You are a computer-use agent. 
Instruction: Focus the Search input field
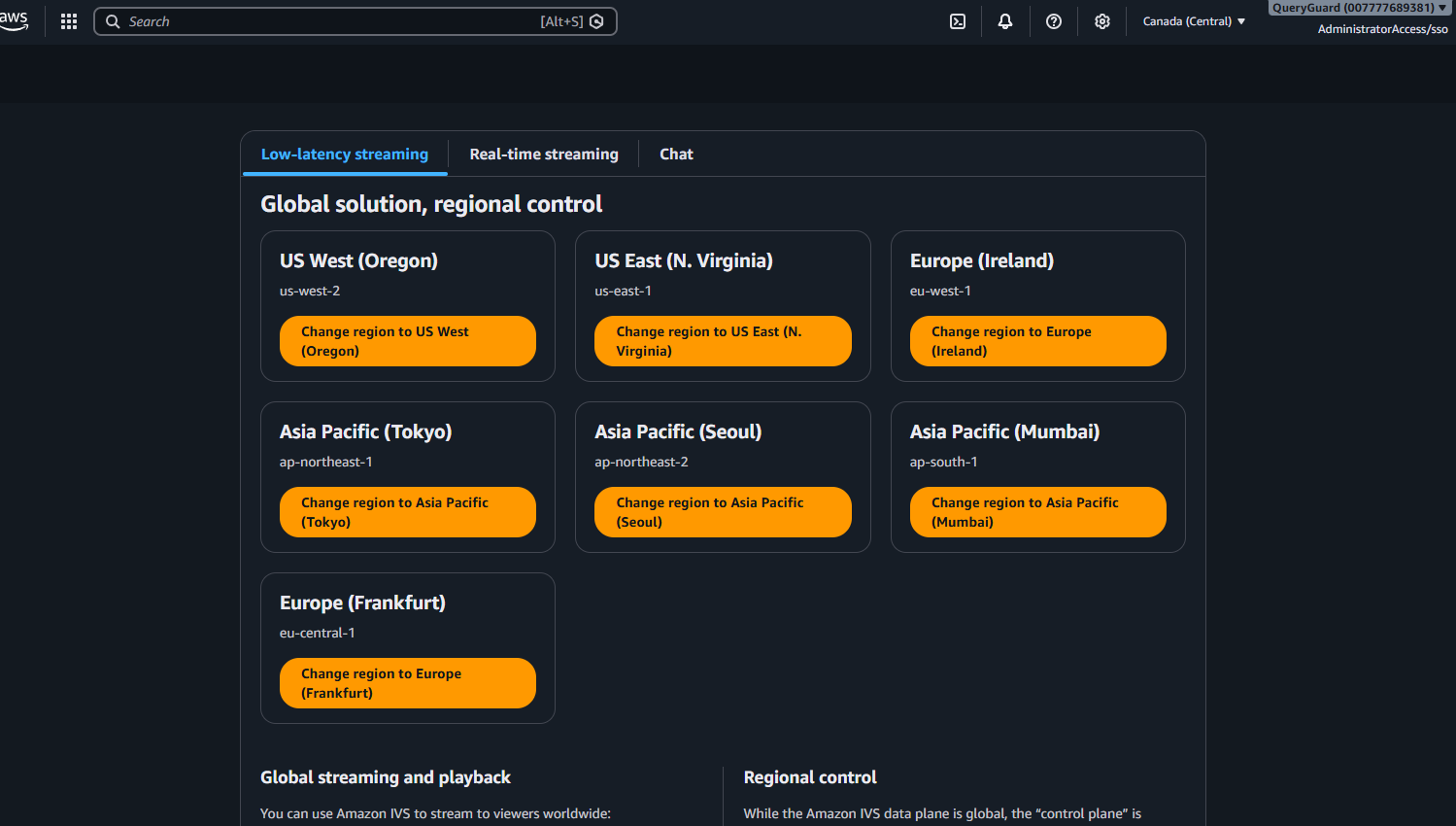tap(356, 21)
